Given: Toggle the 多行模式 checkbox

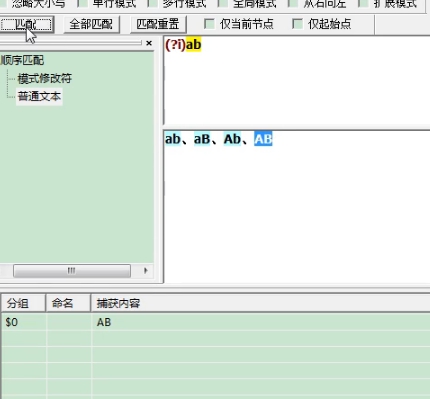Looking at the screenshot, I should coord(152,4).
